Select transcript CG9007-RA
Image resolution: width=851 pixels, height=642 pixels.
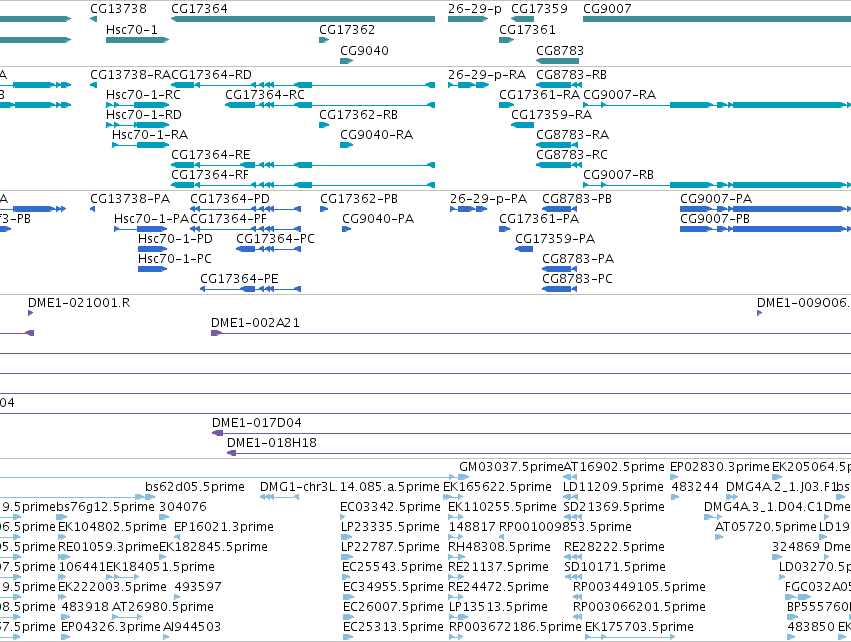pyautogui.click(x=717, y=105)
